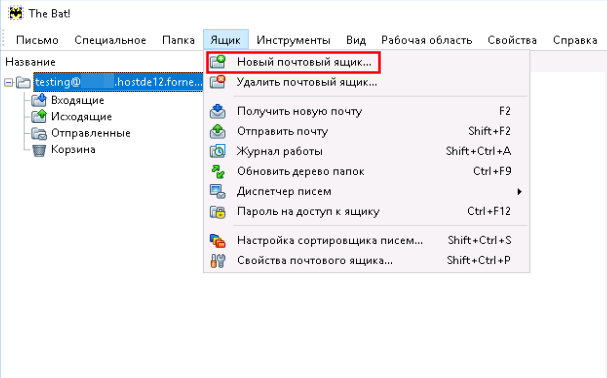This screenshot has width=607, height=378.
Task: Click the Ctrl+F9 shortcut text
Action: (492, 171)
